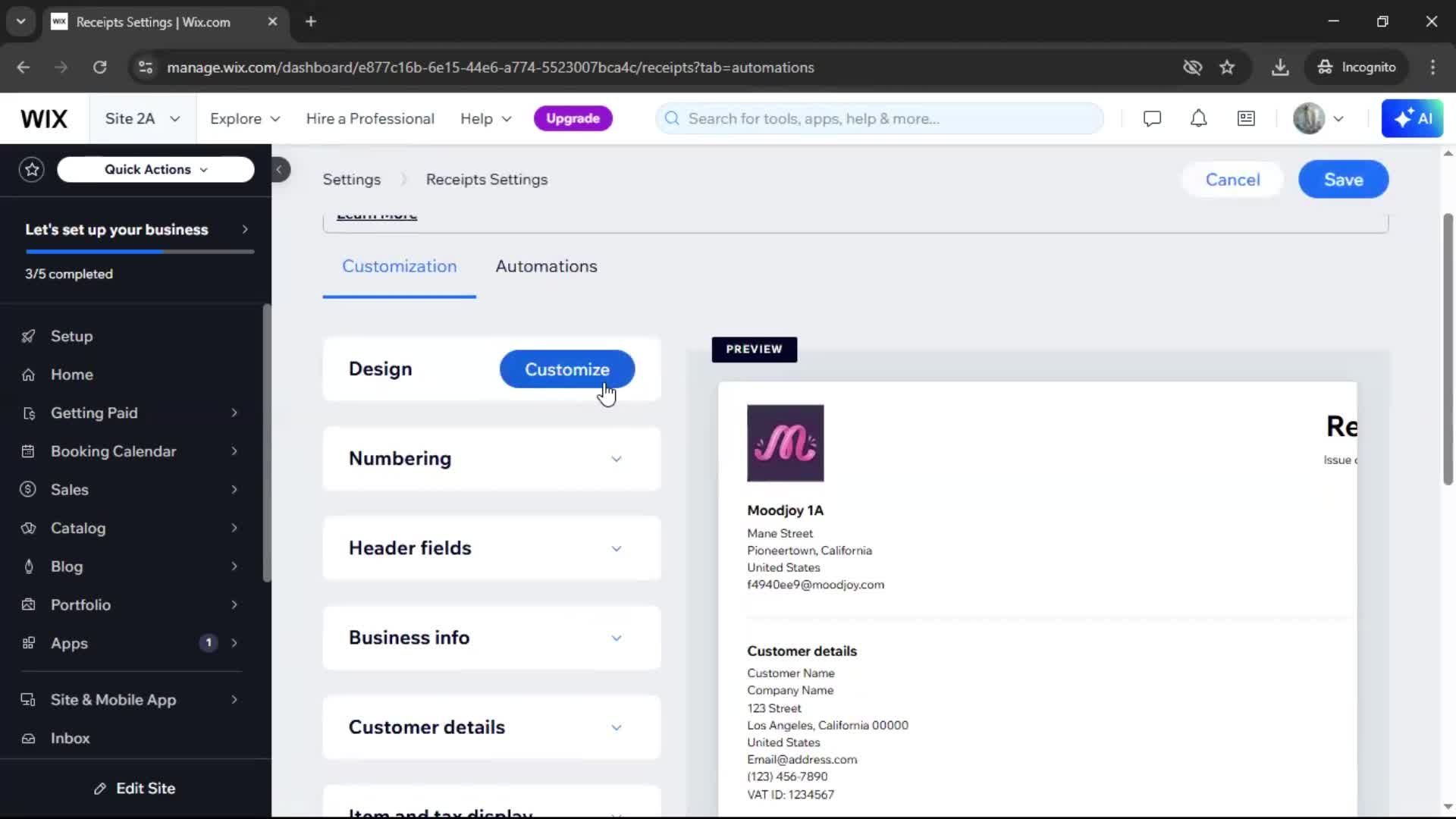Click the search magnifier icon
This screenshot has width=1456, height=819.
(x=672, y=118)
